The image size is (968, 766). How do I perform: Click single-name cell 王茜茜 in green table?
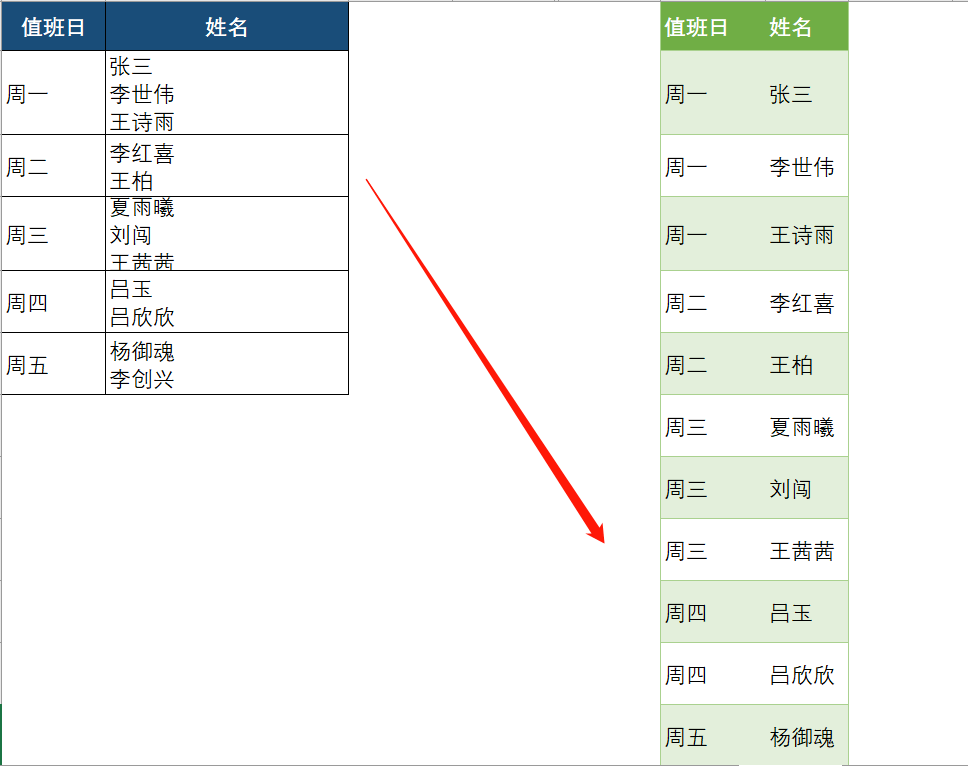(806, 550)
